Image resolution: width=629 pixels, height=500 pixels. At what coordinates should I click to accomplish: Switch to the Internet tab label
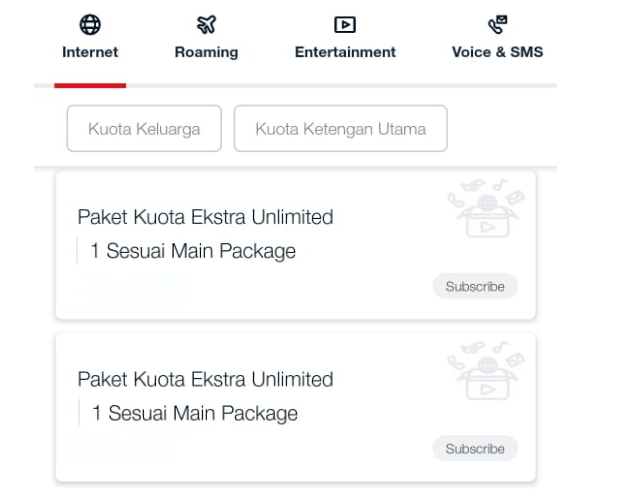pos(90,52)
